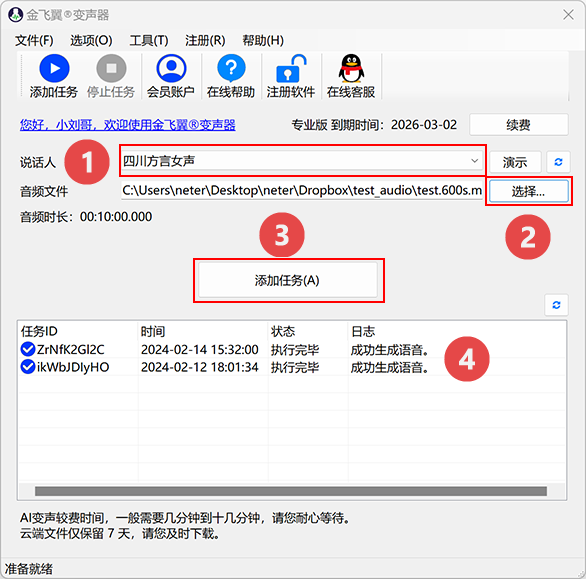Open the 工具(T) menu

pos(149,40)
